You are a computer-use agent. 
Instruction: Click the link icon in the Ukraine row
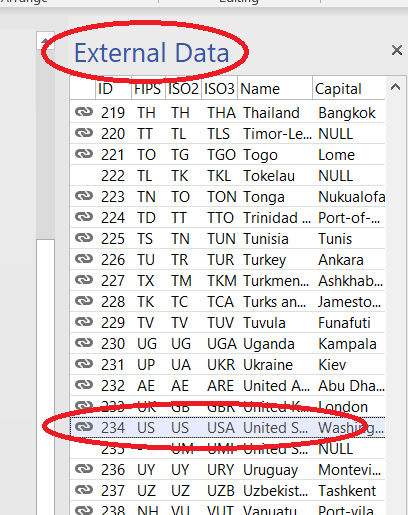click(84, 364)
